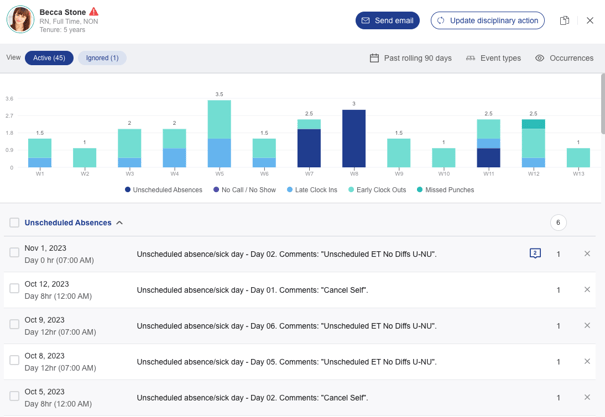Tick the Oct 9, 2023 row checkbox

point(14,325)
